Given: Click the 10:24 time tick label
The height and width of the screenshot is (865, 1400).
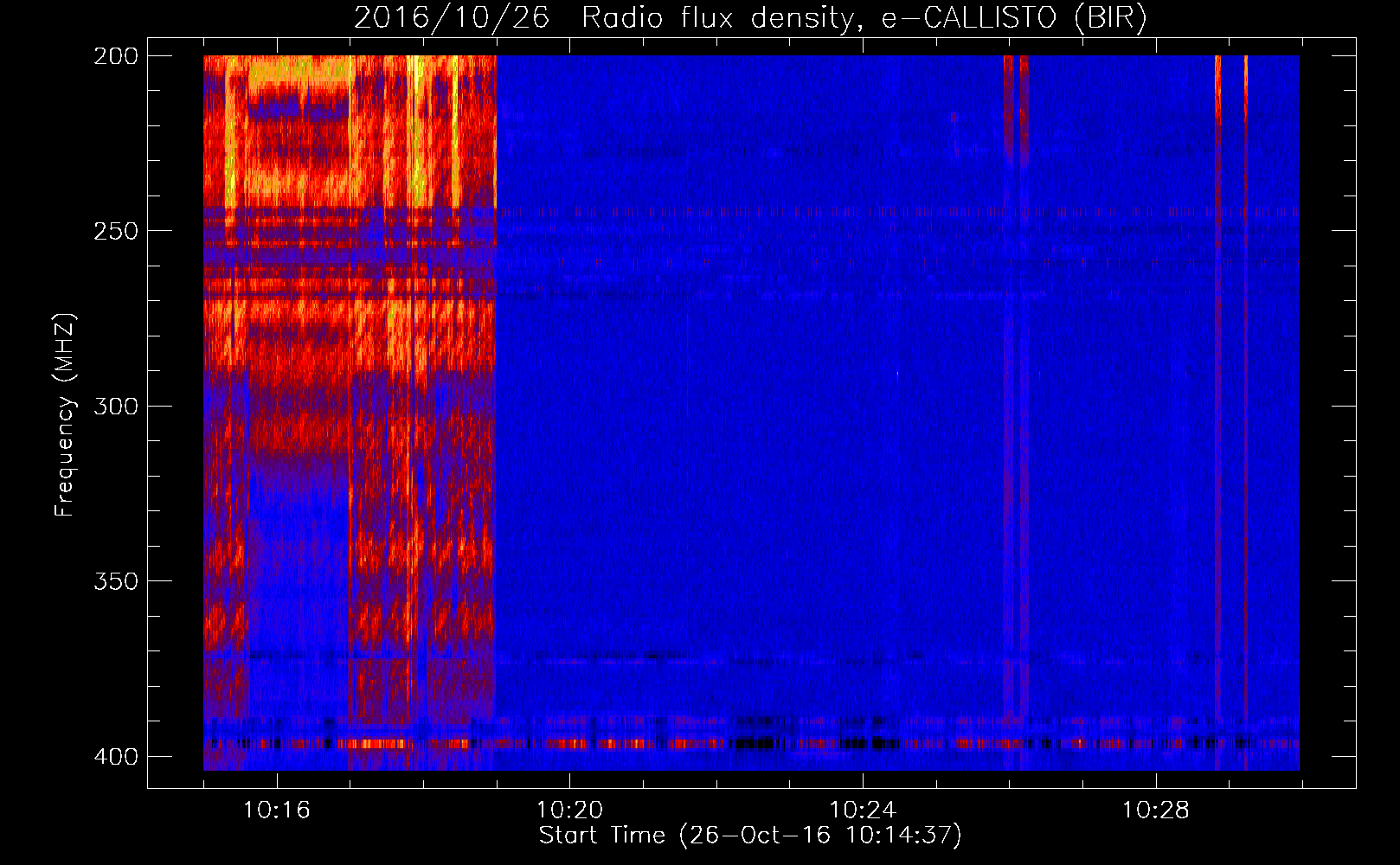Looking at the screenshot, I should pos(863,810).
